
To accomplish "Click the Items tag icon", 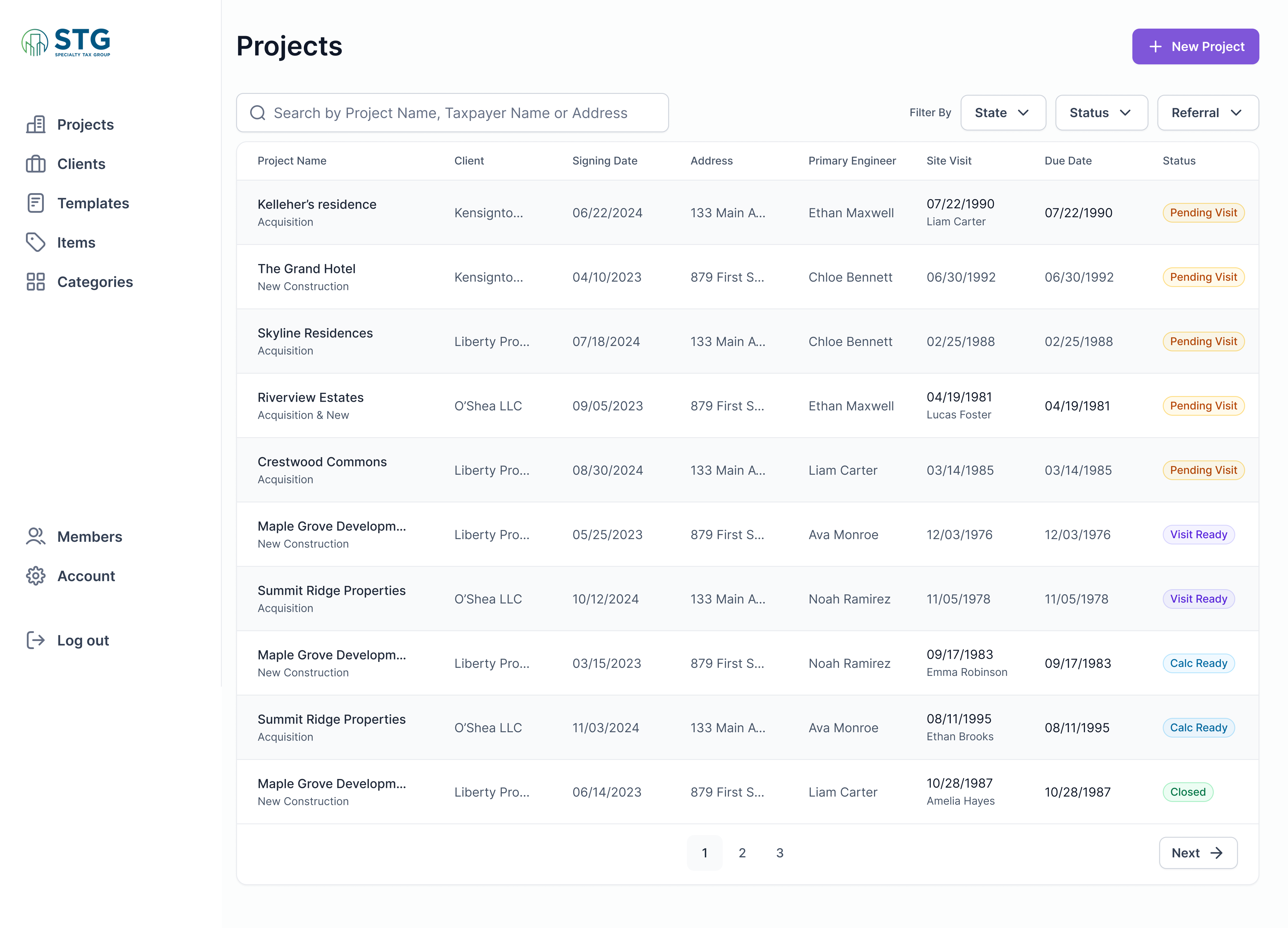I will point(36,242).
